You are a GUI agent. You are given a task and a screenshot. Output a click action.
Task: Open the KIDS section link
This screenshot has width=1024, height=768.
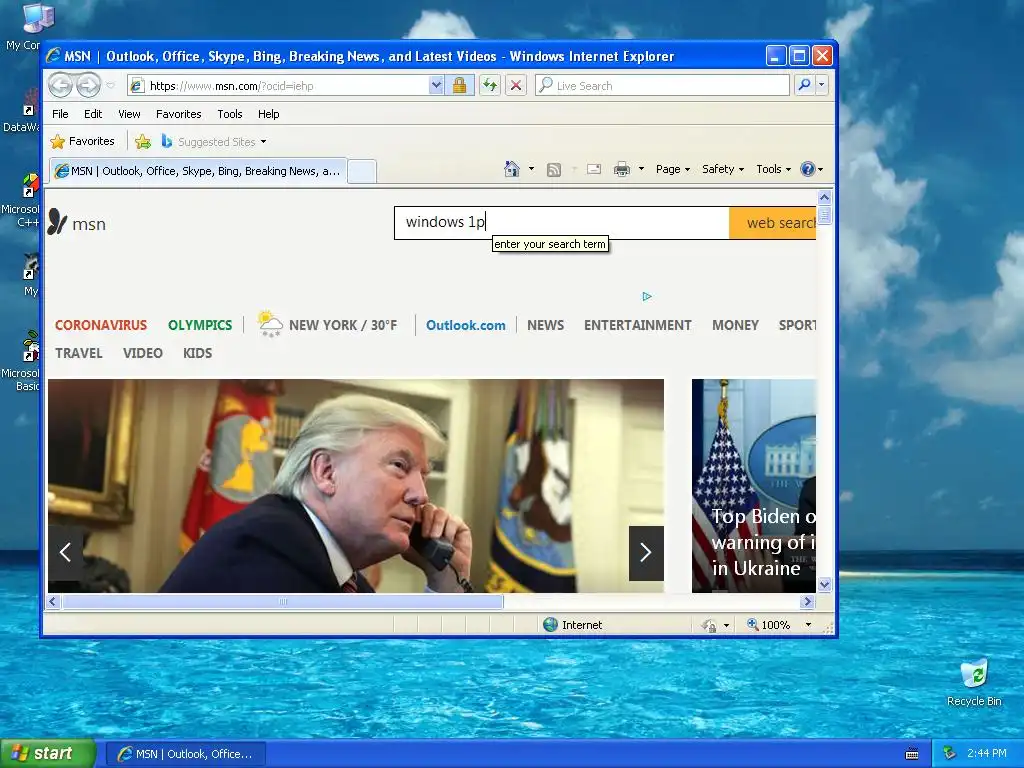click(x=197, y=353)
